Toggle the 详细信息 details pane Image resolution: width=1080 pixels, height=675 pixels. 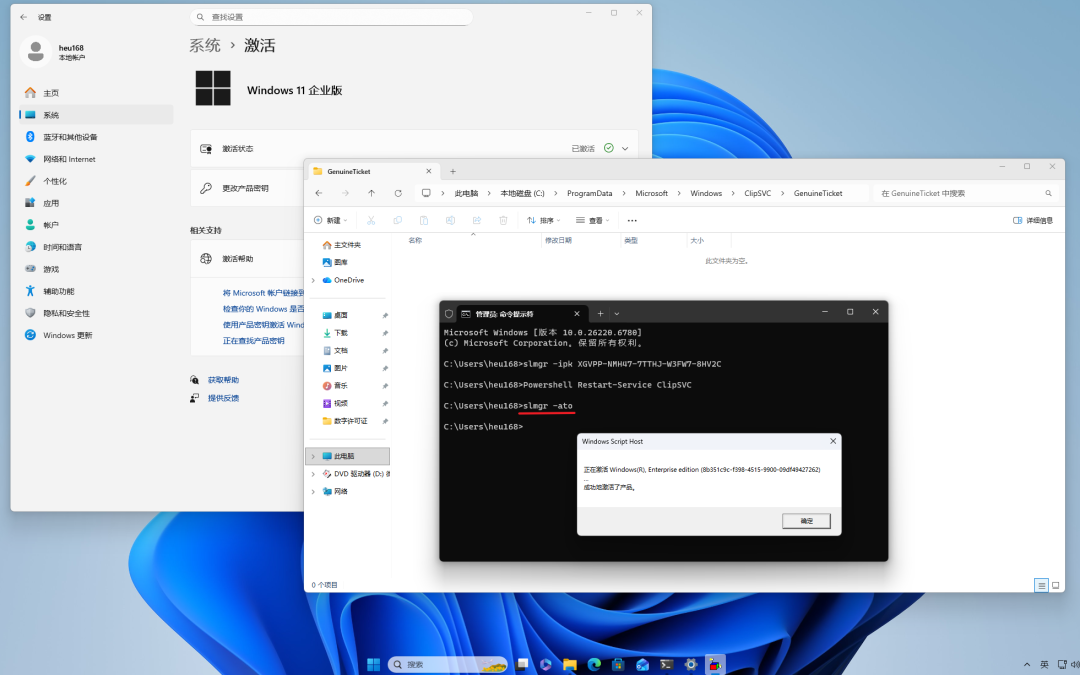(x=1030, y=221)
